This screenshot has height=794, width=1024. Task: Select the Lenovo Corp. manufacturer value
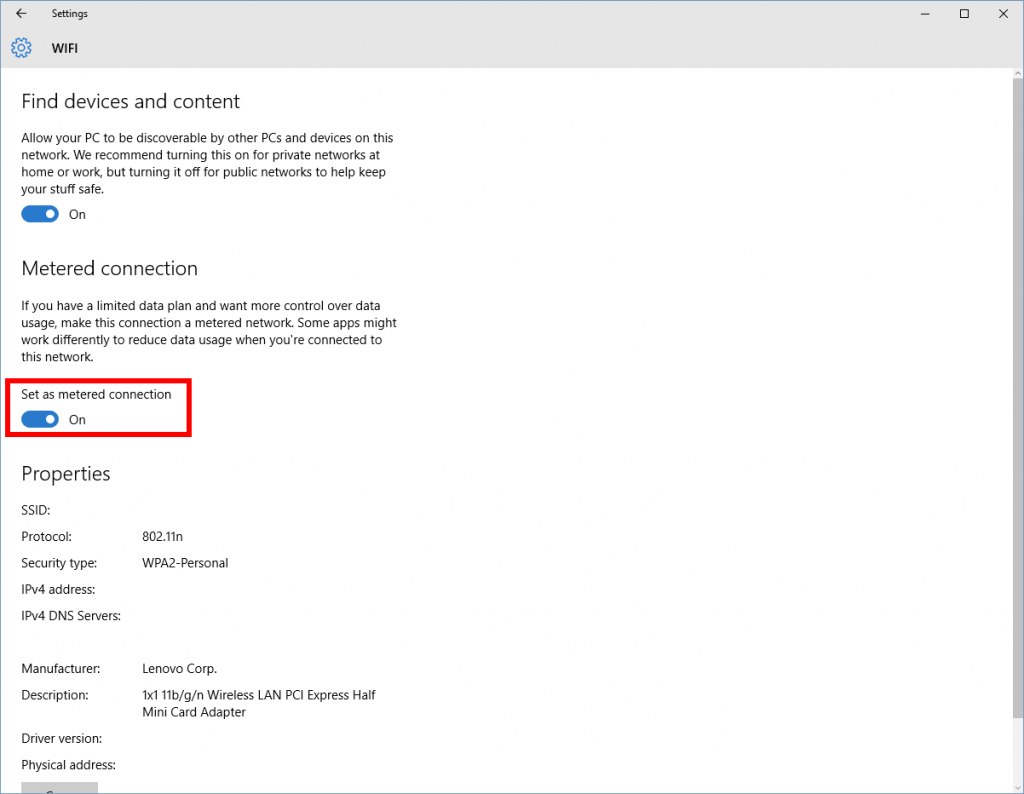click(x=180, y=669)
